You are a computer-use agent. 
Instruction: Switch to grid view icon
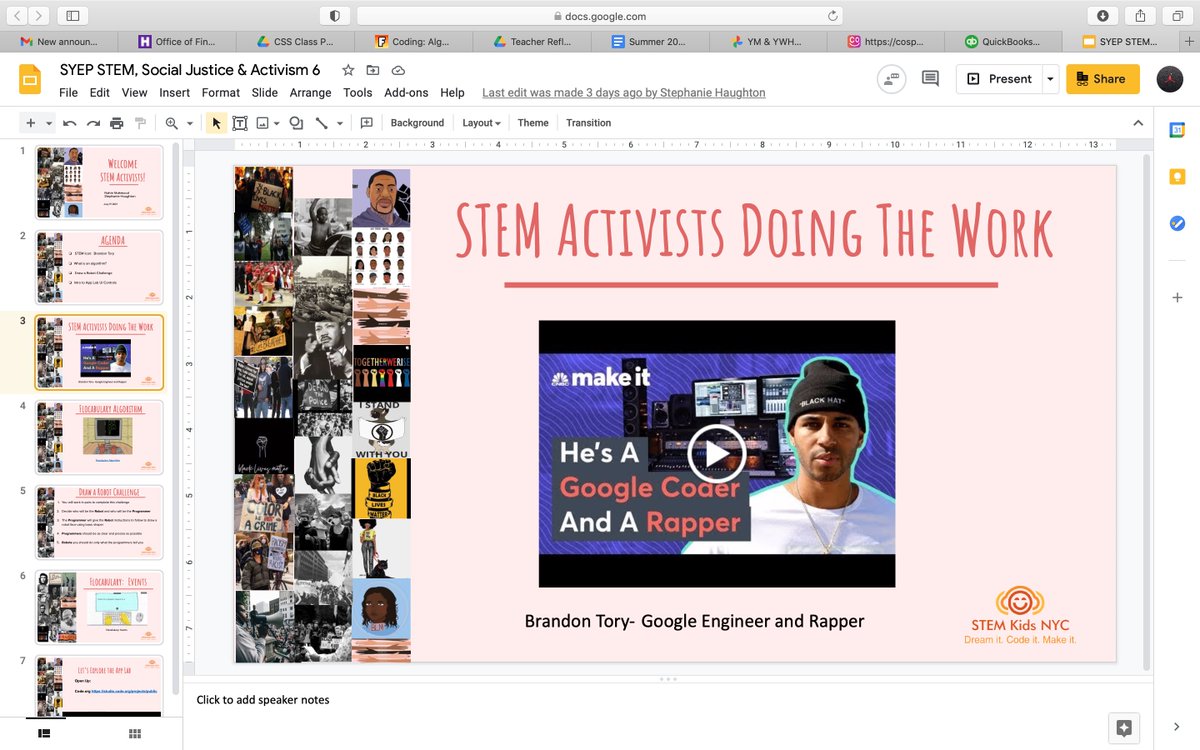click(134, 734)
